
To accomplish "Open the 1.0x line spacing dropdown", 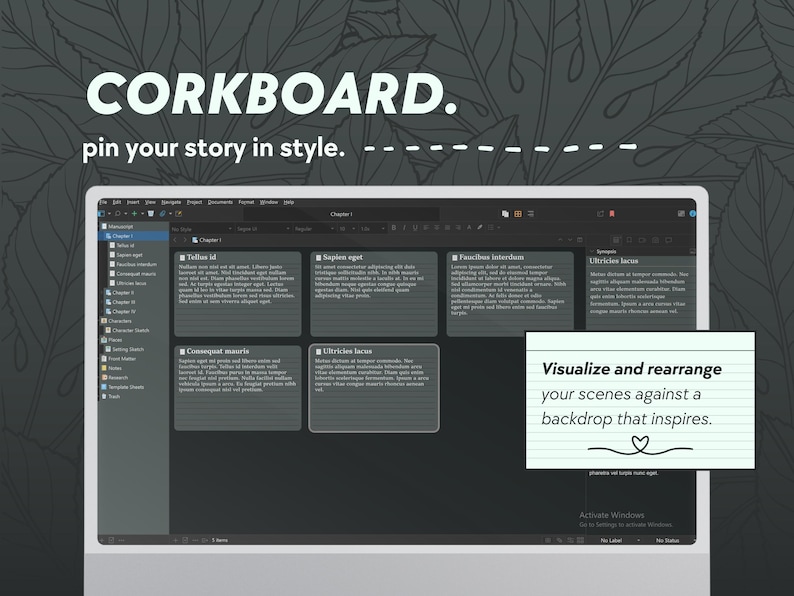I will (373, 229).
